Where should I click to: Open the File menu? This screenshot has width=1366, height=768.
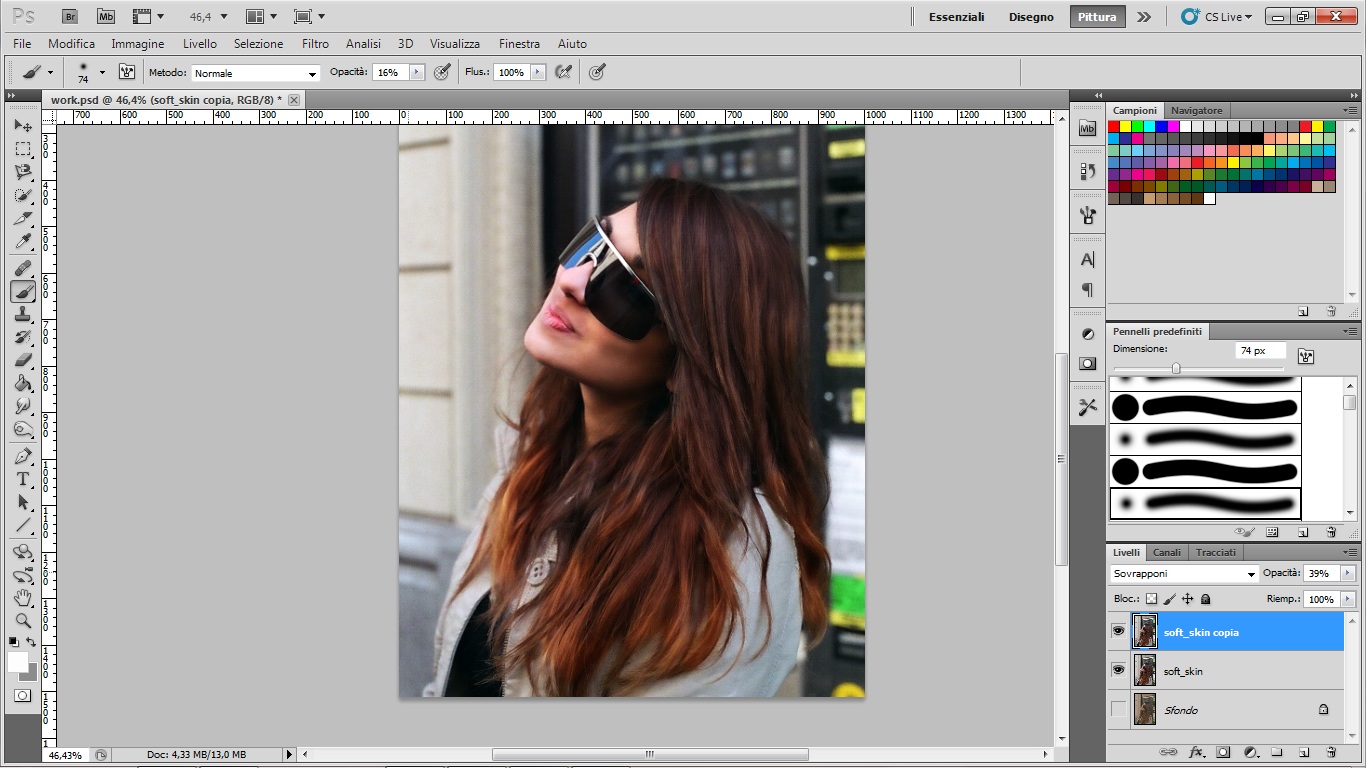click(x=22, y=44)
